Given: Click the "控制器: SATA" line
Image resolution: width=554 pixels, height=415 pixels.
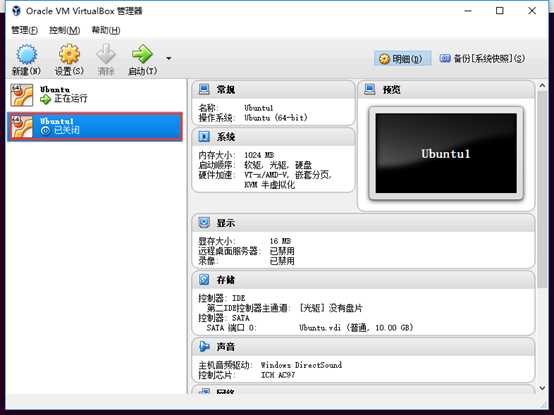Looking at the screenshot, I should point(224,318).
